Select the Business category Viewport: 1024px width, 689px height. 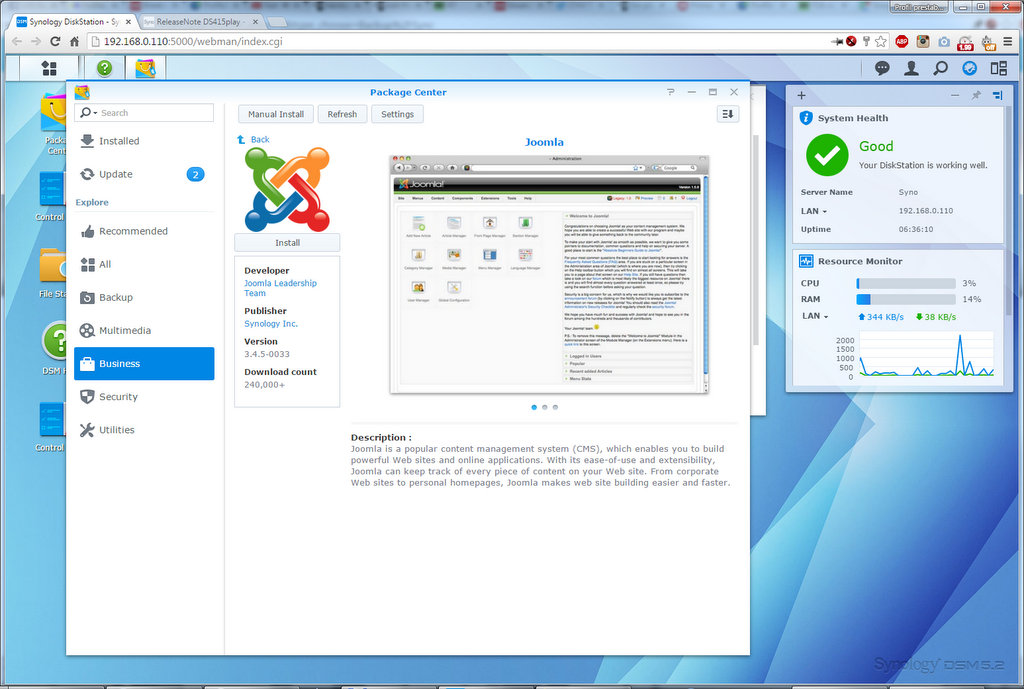click(144, 364)
